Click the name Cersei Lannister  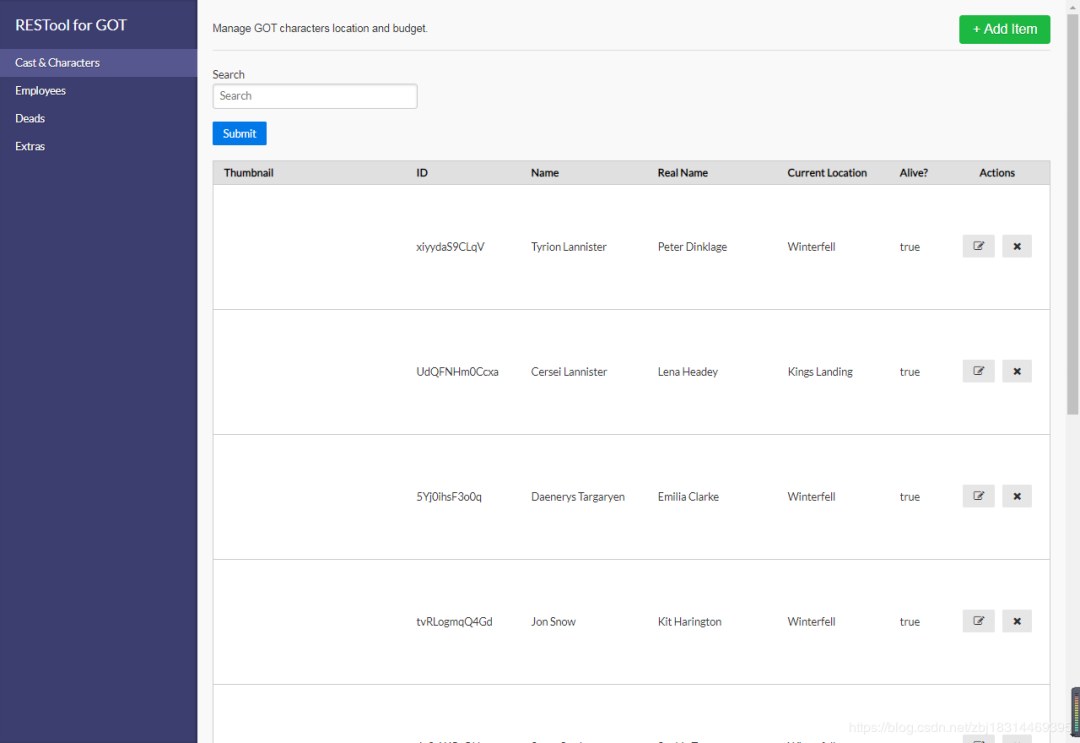569,372
